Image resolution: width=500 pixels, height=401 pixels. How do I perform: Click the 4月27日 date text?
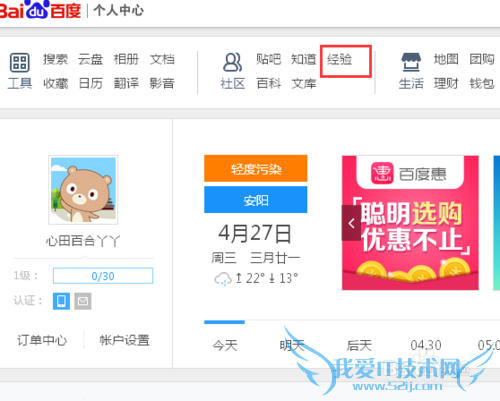(x=255, y=233)
